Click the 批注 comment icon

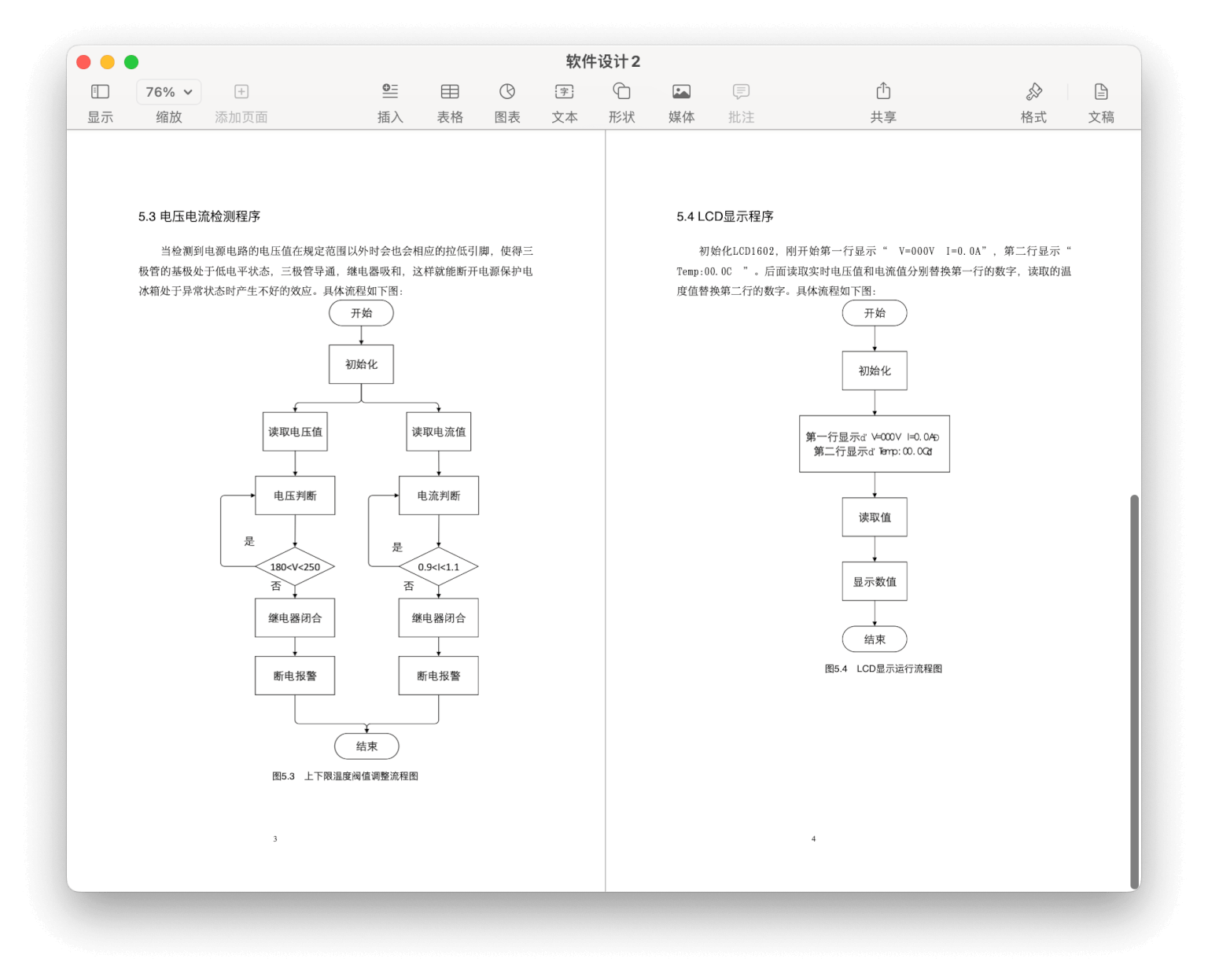(x=741, y=92)
